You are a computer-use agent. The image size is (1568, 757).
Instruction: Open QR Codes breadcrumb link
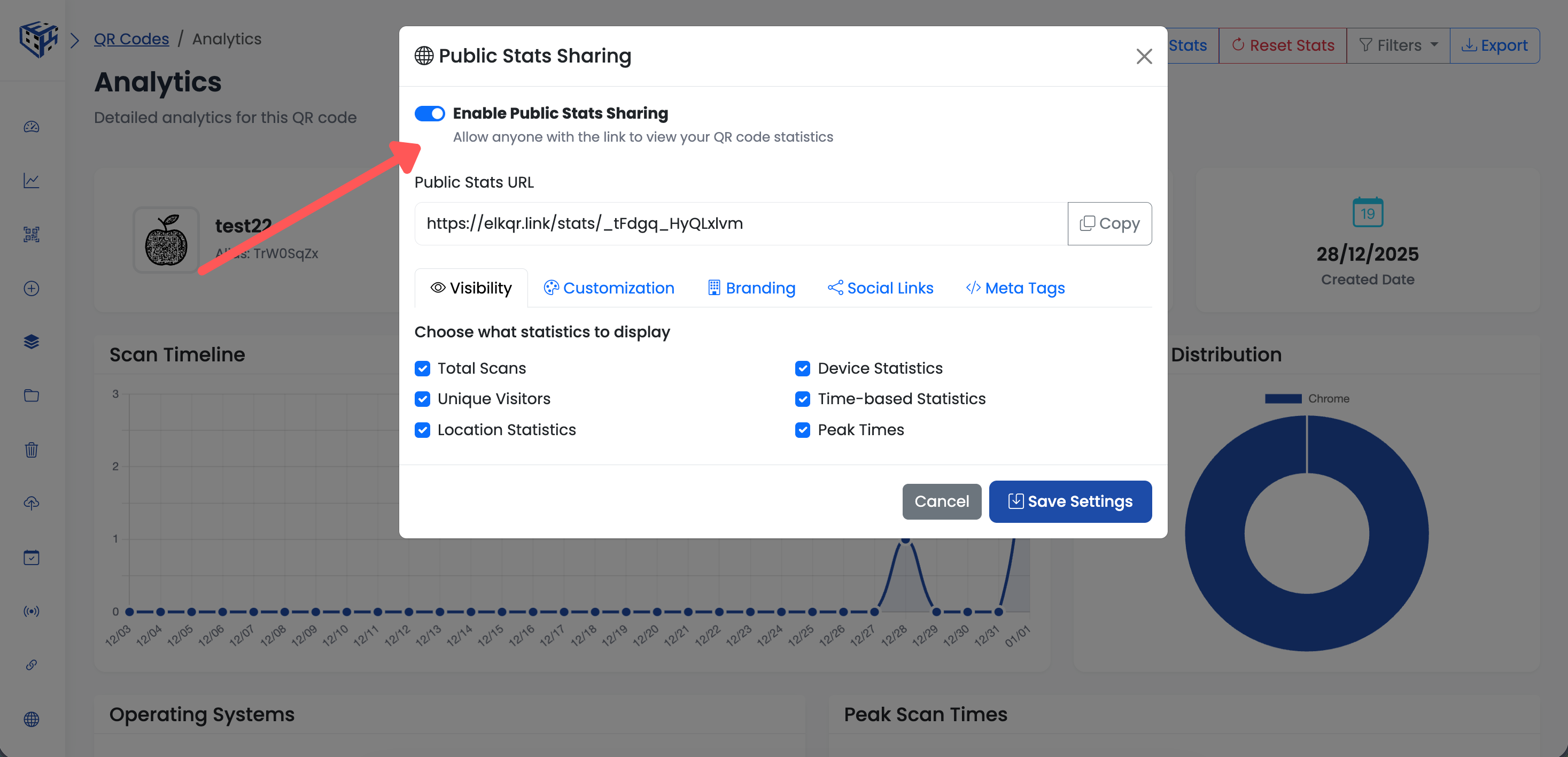[x=131, y=38]
